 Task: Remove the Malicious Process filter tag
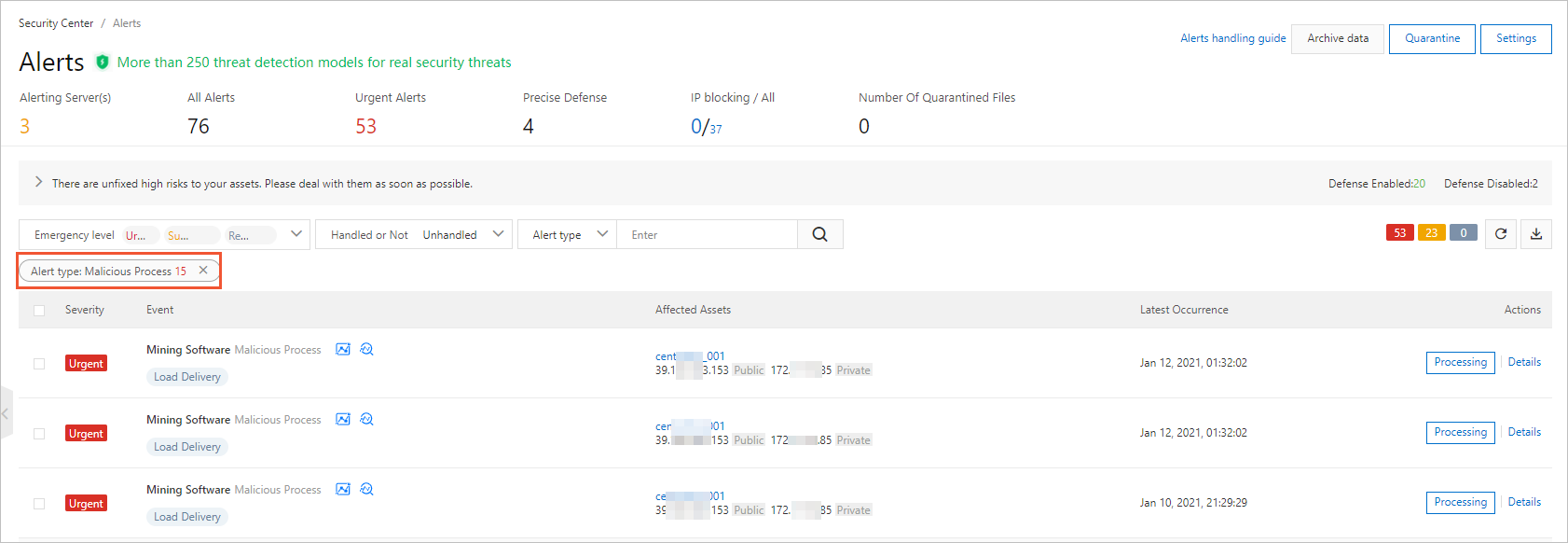[x=203, y=271]
